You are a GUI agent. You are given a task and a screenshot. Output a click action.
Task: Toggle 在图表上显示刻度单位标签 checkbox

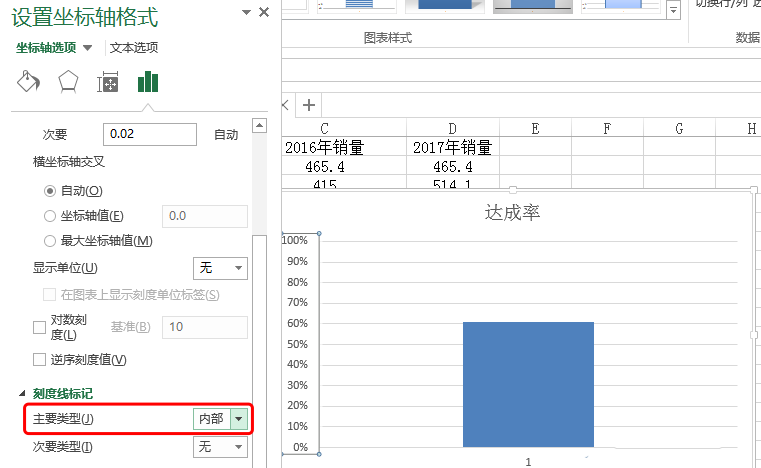click(x=49, y=295)
